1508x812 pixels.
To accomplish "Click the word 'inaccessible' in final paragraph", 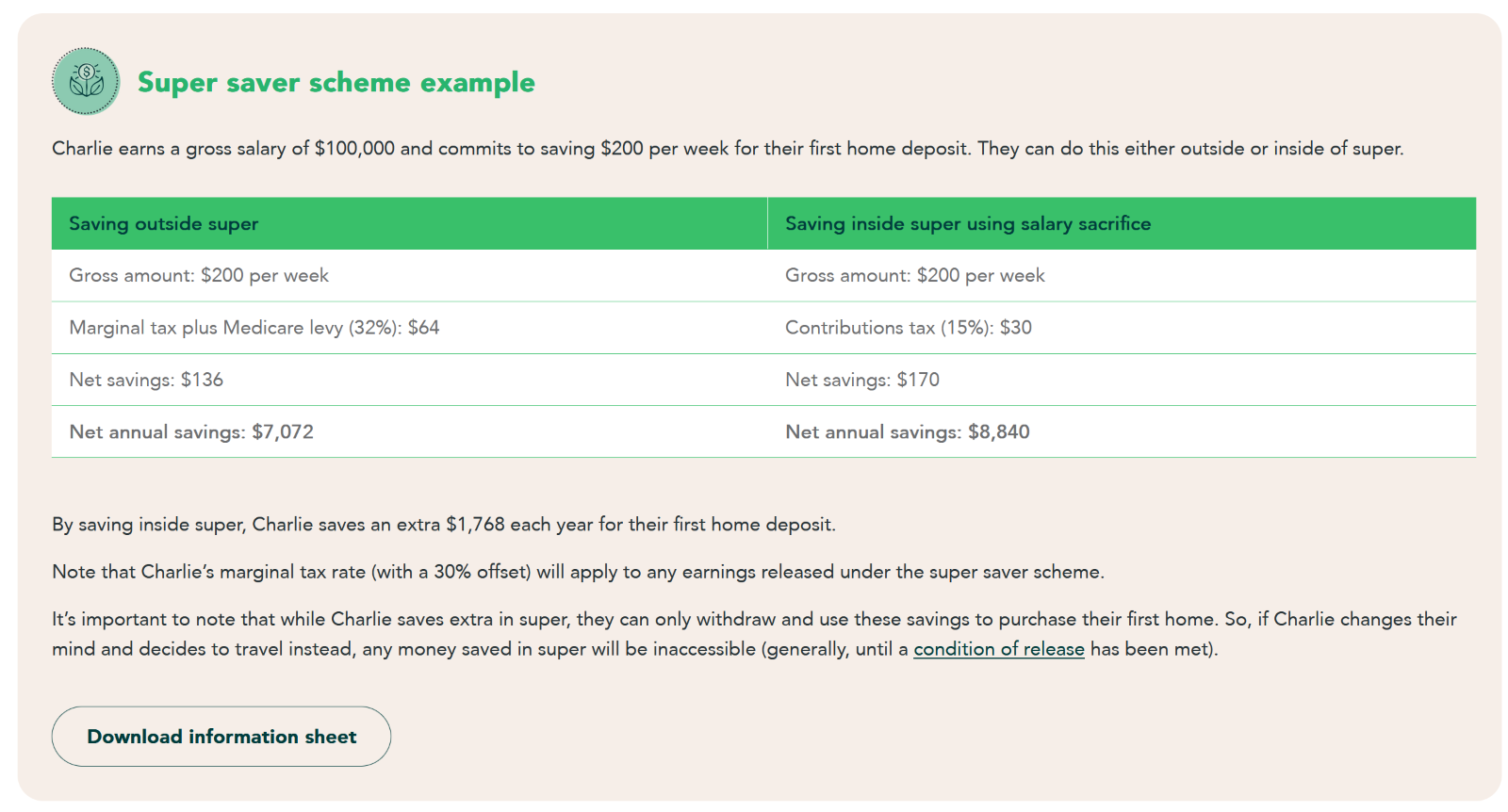I will [x=704, y=650].
